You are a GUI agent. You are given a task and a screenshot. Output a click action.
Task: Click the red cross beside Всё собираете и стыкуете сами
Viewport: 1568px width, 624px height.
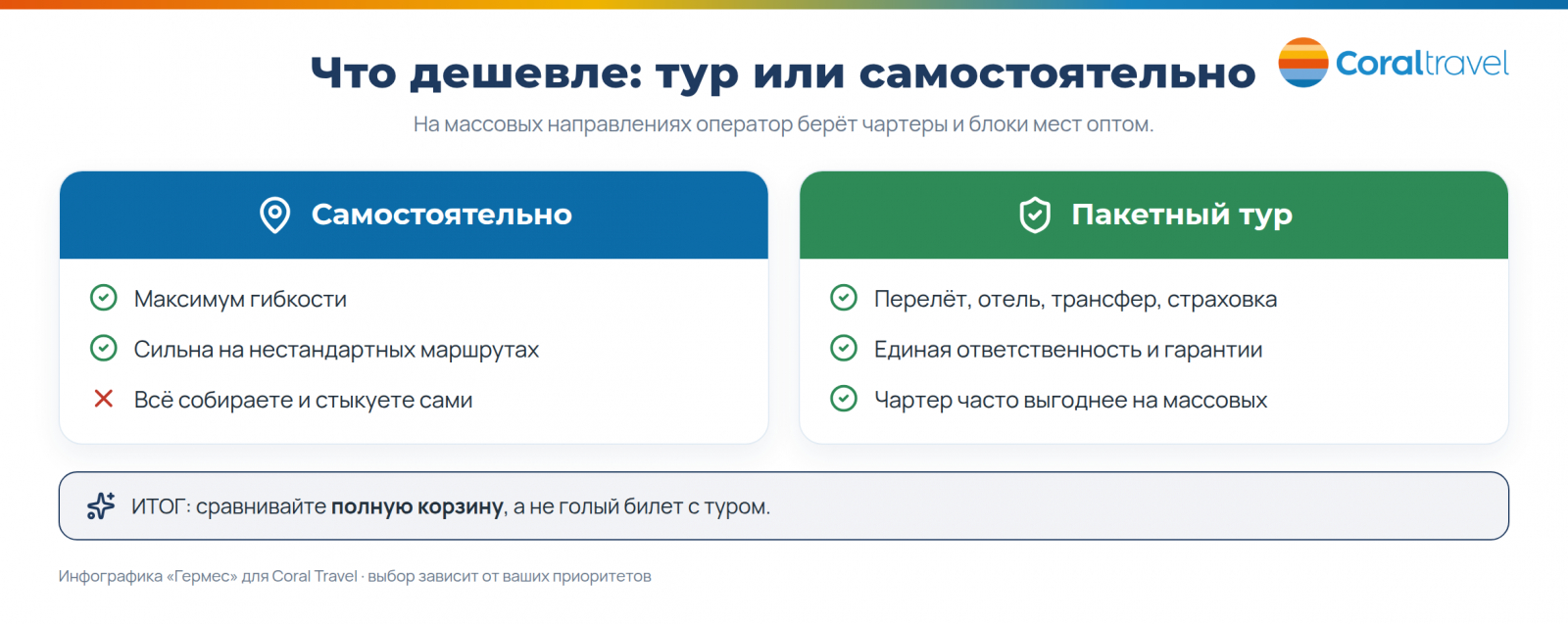coord(103,399)
